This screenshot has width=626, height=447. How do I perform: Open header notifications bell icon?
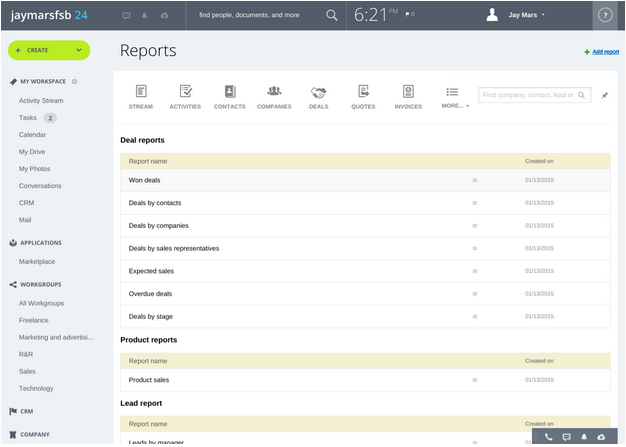point(145,16)
